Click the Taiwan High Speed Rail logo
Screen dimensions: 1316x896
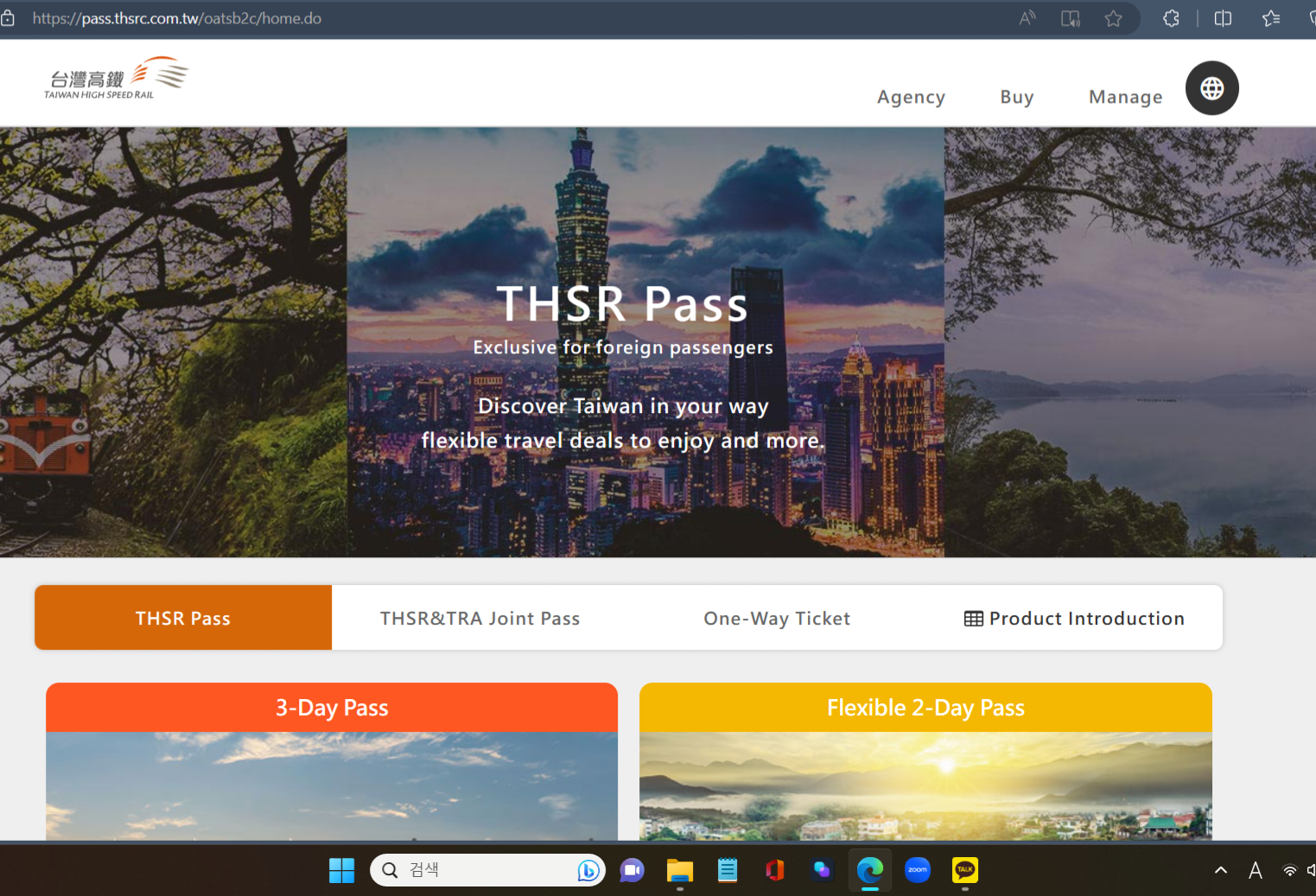tap(116, 79)
